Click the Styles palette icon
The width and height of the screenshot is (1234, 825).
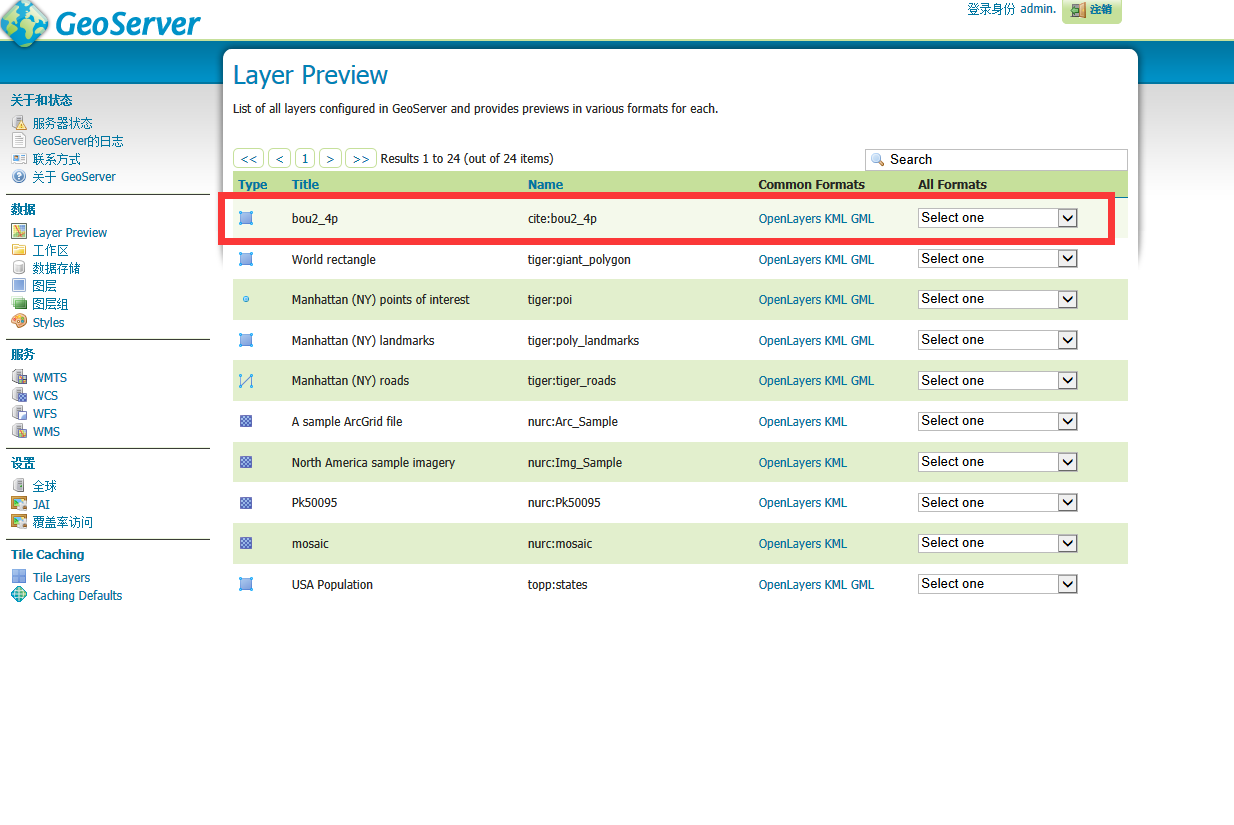pyautogui.click(x=19, y=322)
